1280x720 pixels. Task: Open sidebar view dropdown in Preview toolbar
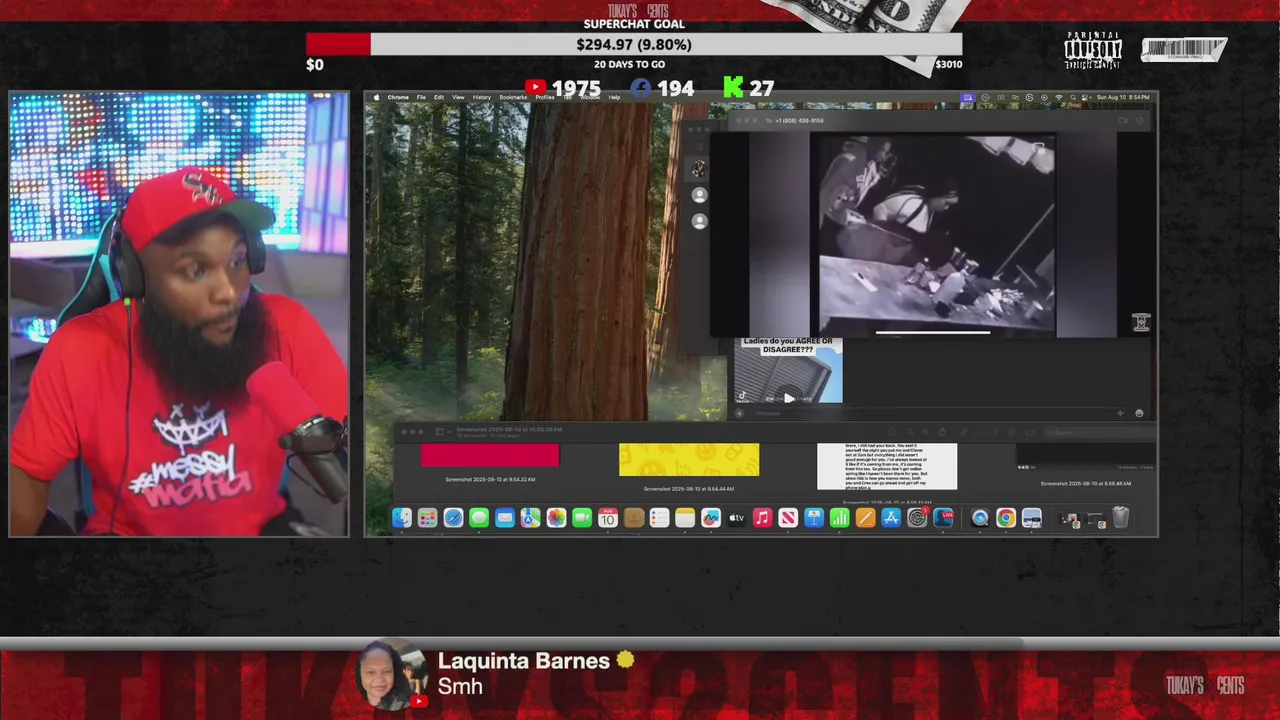(441, 431)
